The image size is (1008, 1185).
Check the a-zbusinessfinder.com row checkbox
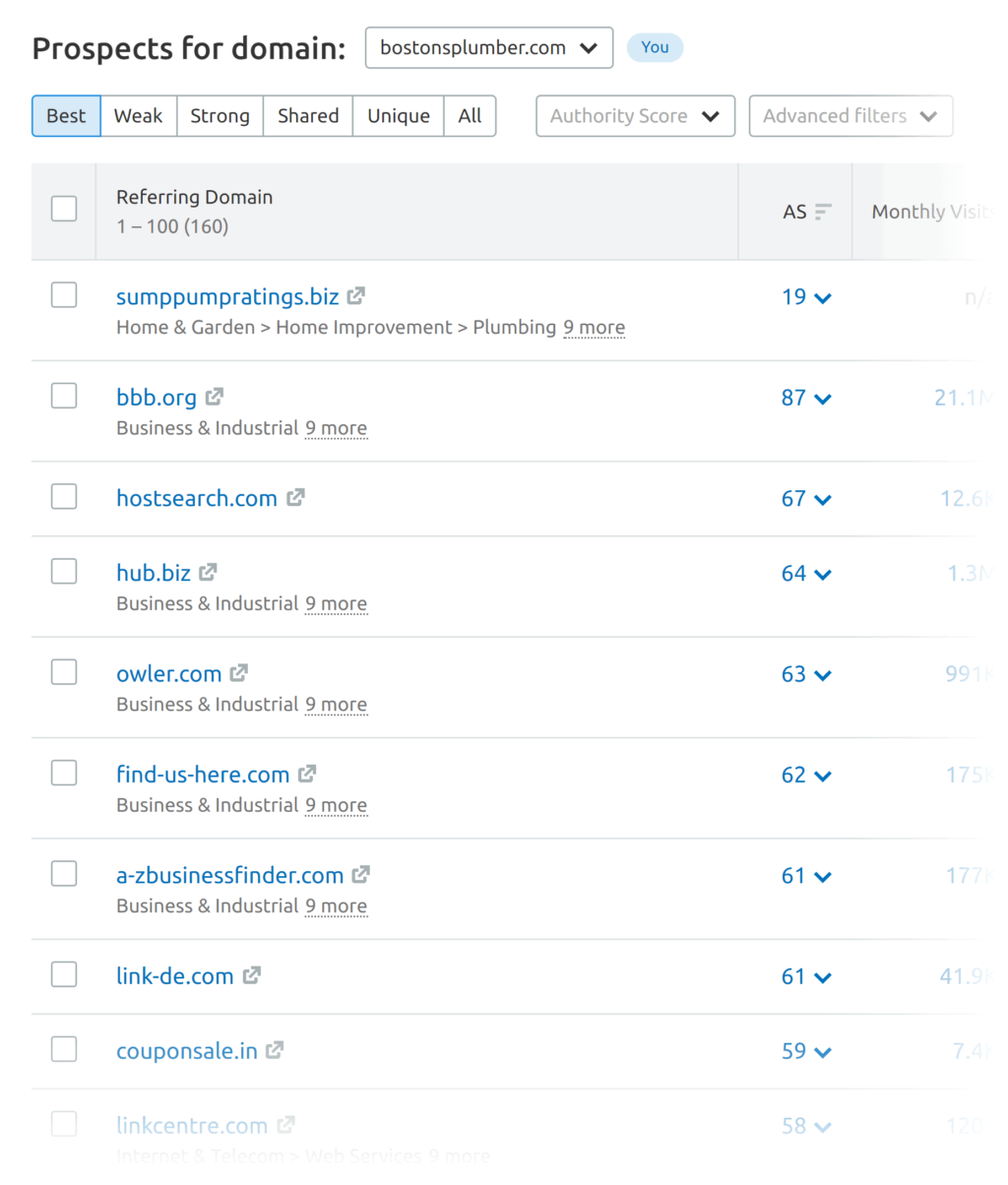(x=63, y=873)
